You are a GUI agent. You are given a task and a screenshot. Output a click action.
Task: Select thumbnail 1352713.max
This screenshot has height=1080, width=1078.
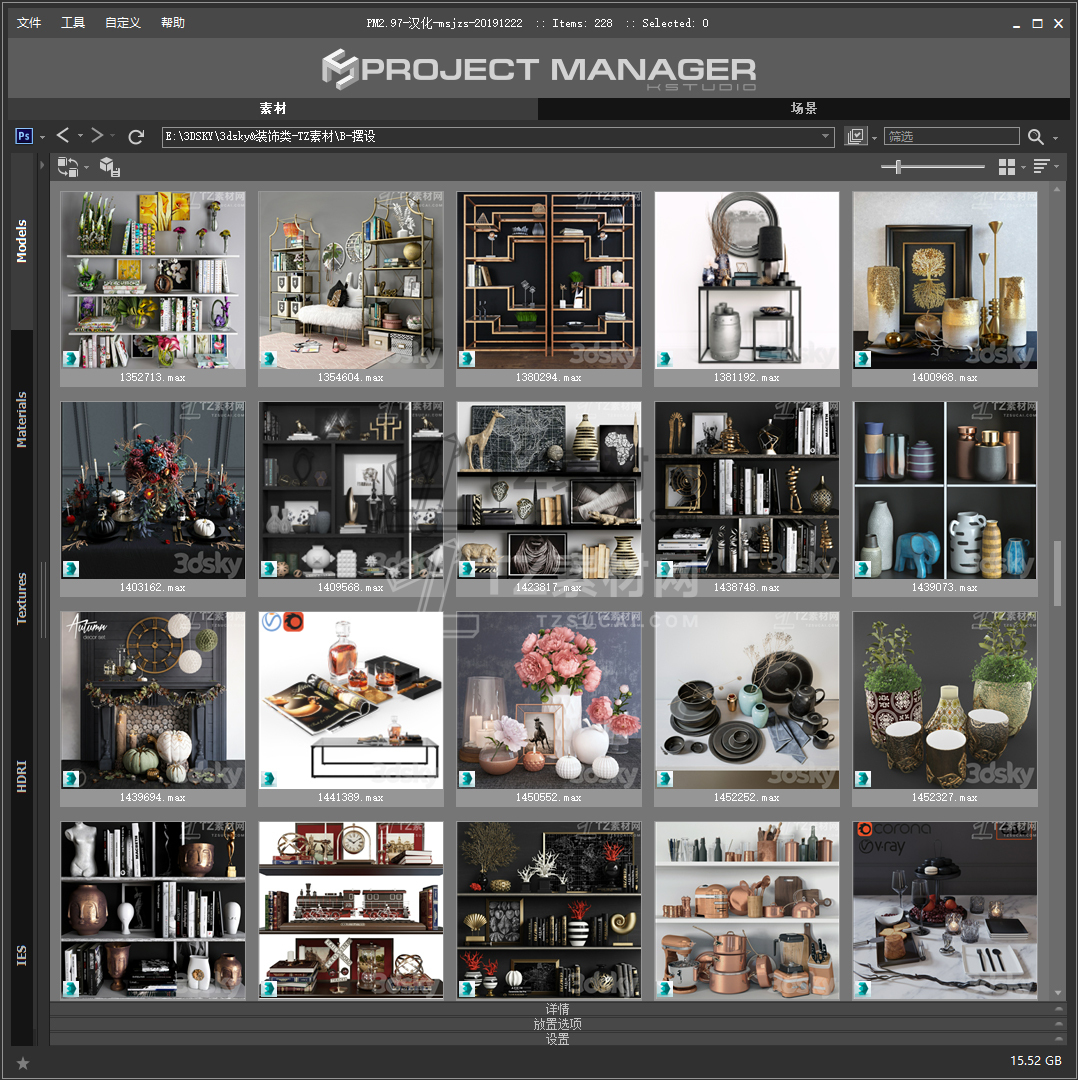[153, 288]
